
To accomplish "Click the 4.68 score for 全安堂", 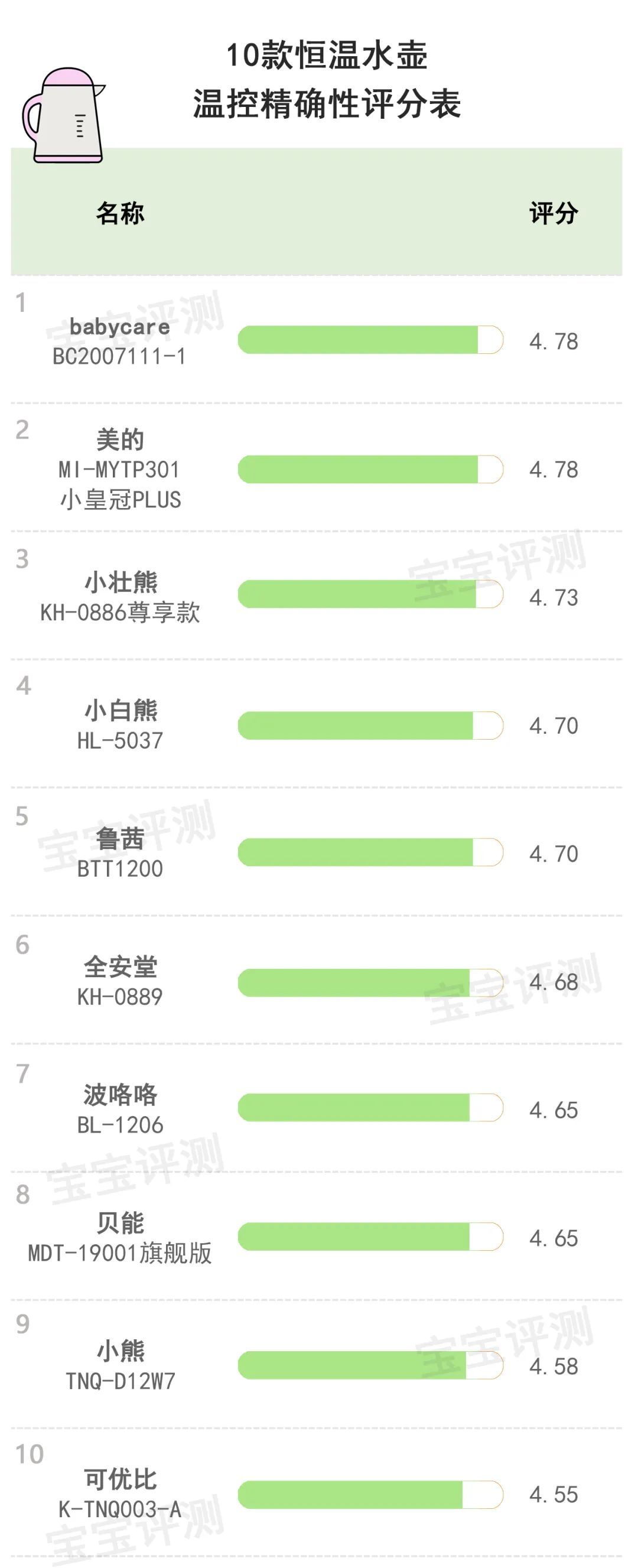I will 554,982.
